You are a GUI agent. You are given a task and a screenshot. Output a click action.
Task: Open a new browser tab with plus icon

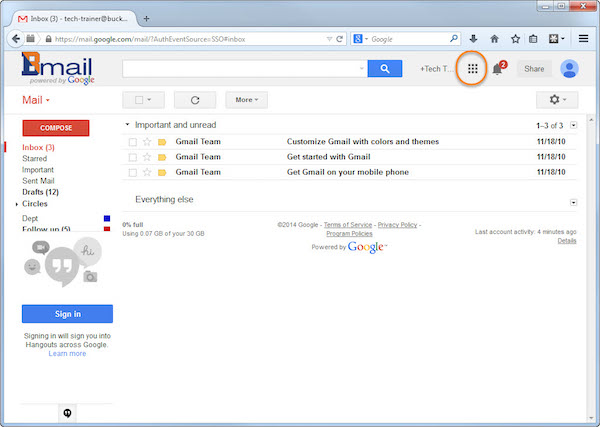(x=146, y=18)
